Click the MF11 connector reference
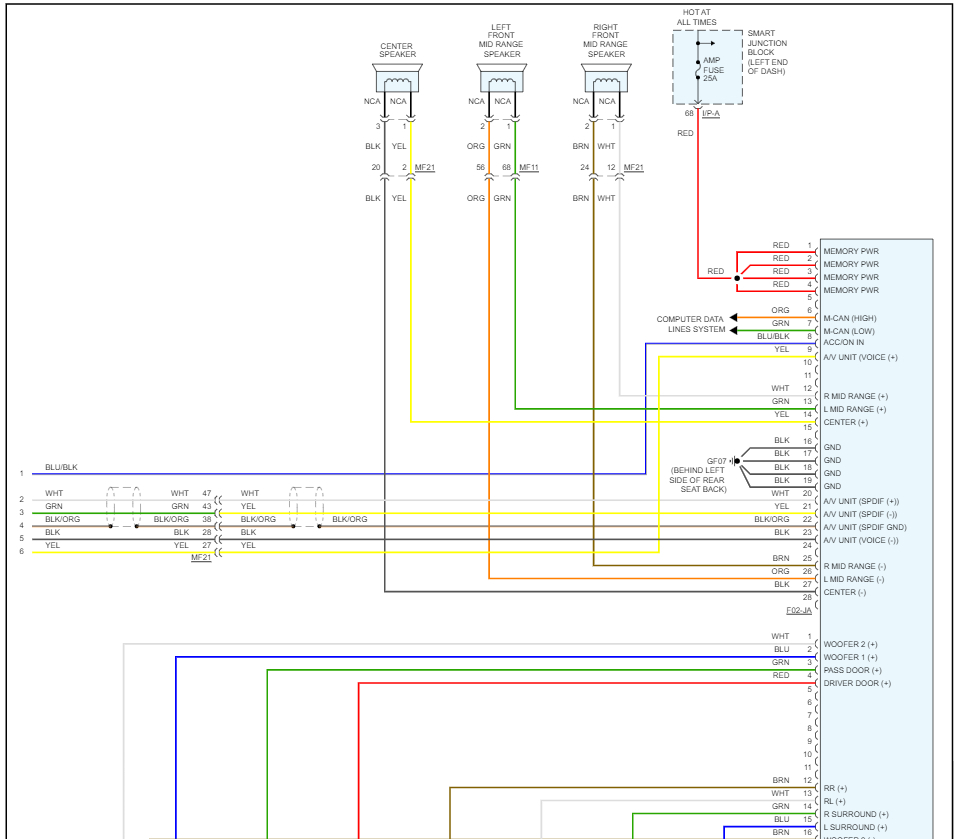The image size is (959, 839). [529, 167]
